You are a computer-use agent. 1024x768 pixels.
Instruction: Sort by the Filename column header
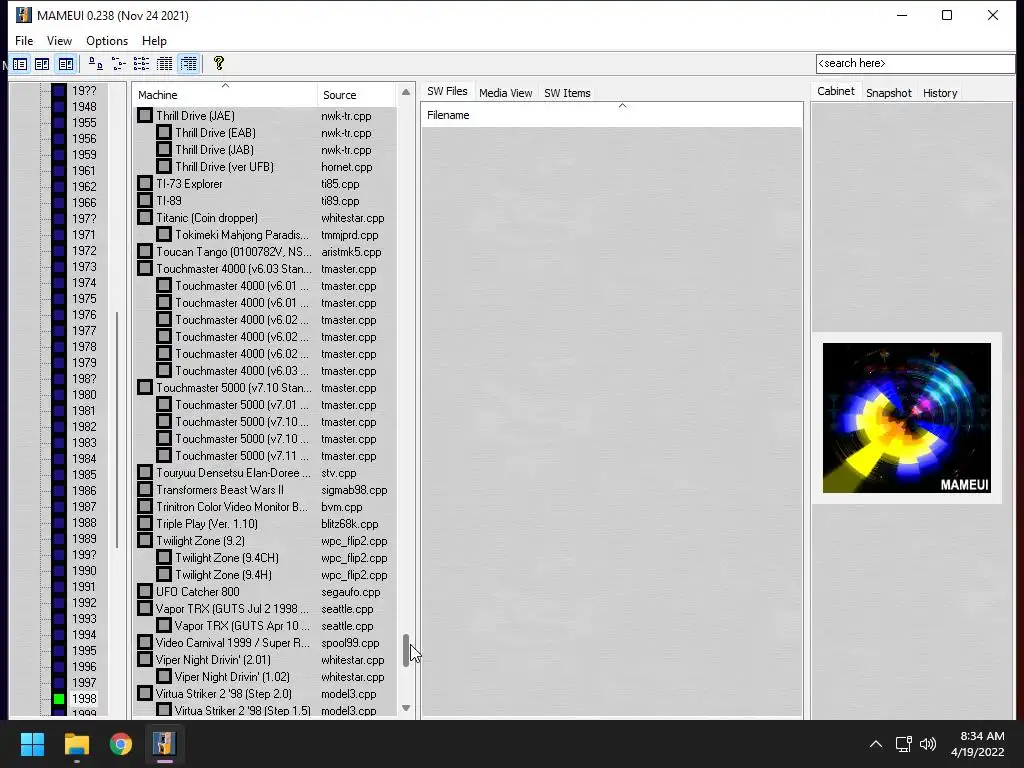612,115
